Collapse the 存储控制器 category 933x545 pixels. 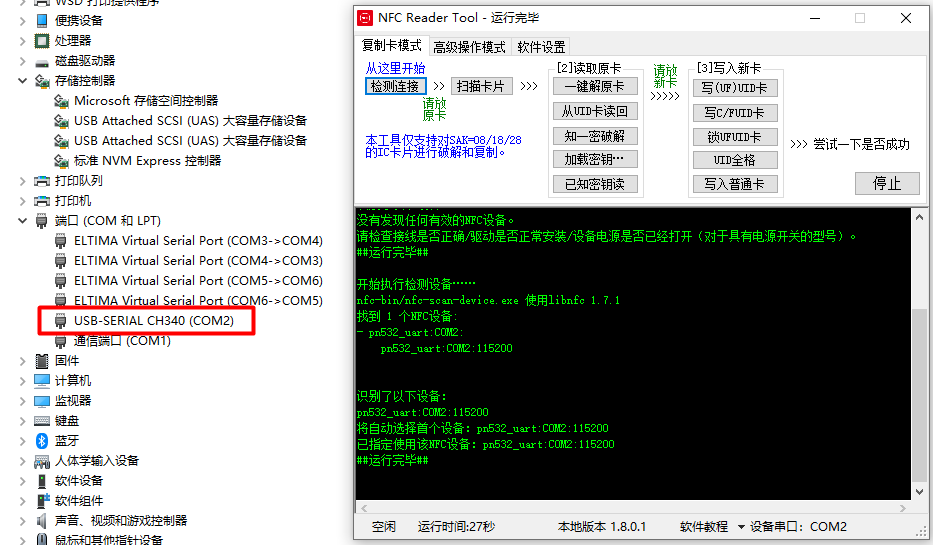pos(23,81)
